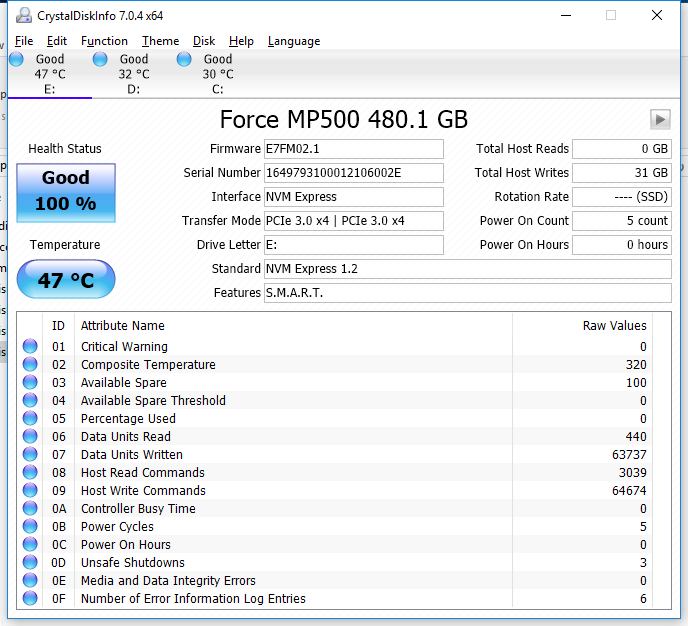Click the Serial Number field

pos(353,173)
